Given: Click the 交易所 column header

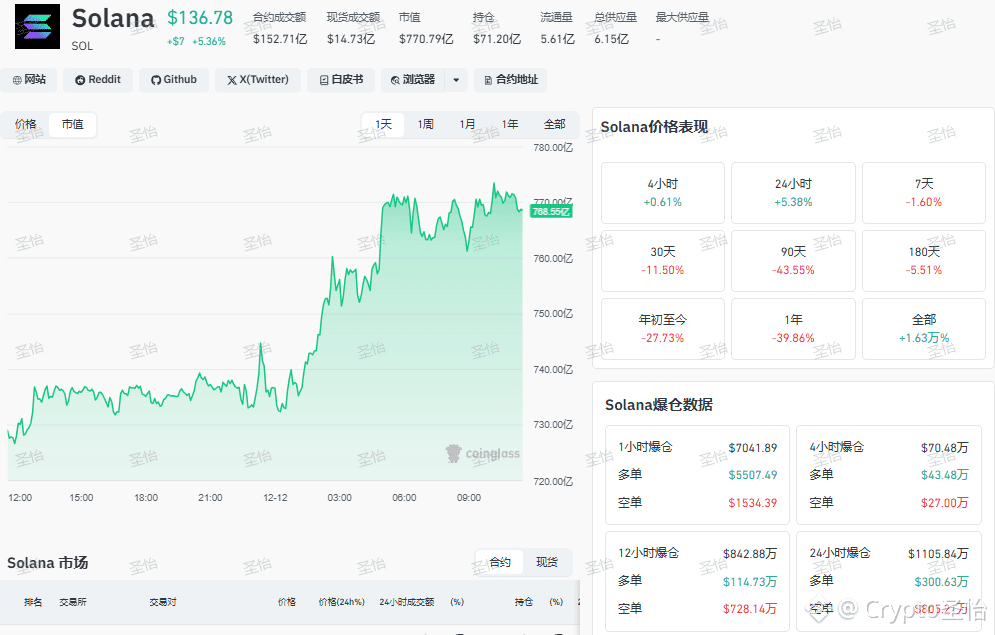Looking at the screenshot, I should pyautogui.click(x=72, y=602).
